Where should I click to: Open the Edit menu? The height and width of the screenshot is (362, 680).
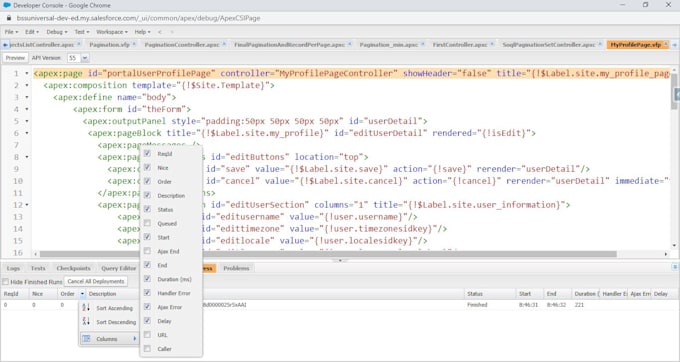click(x=32, y=32)
